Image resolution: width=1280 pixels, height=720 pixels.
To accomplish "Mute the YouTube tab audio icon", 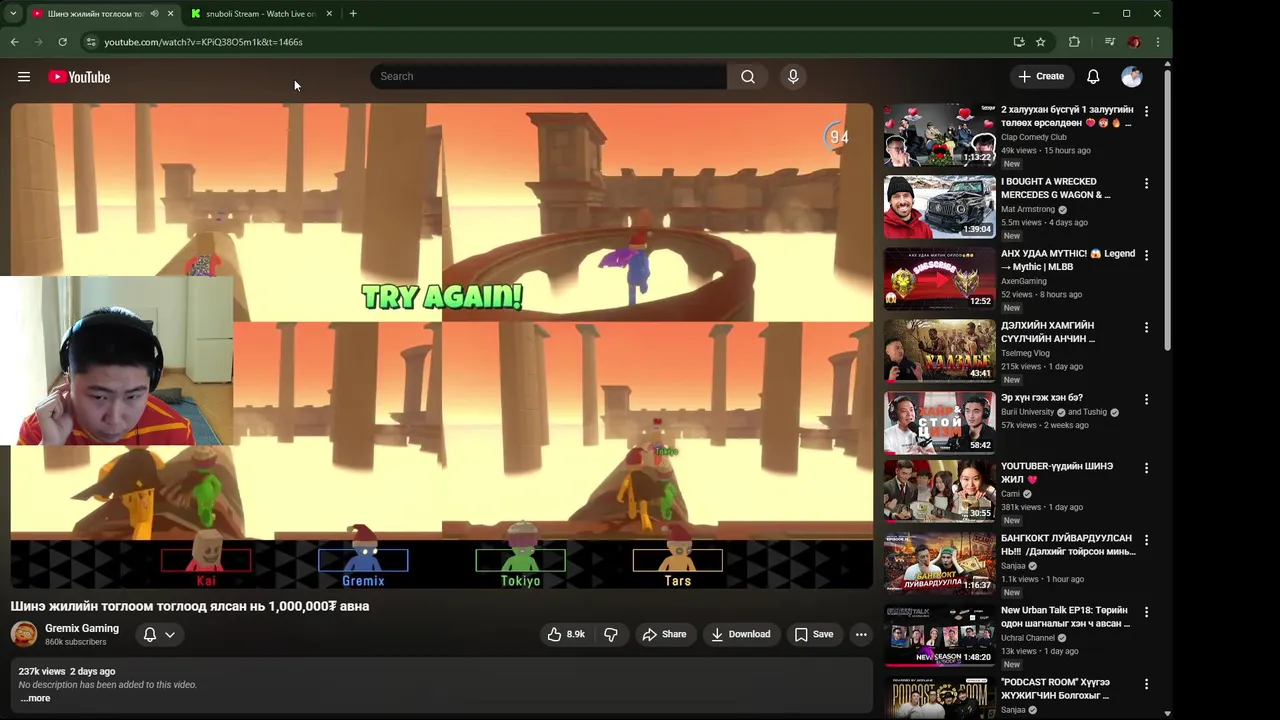I will pyautogui.click(x=154, y=14).
